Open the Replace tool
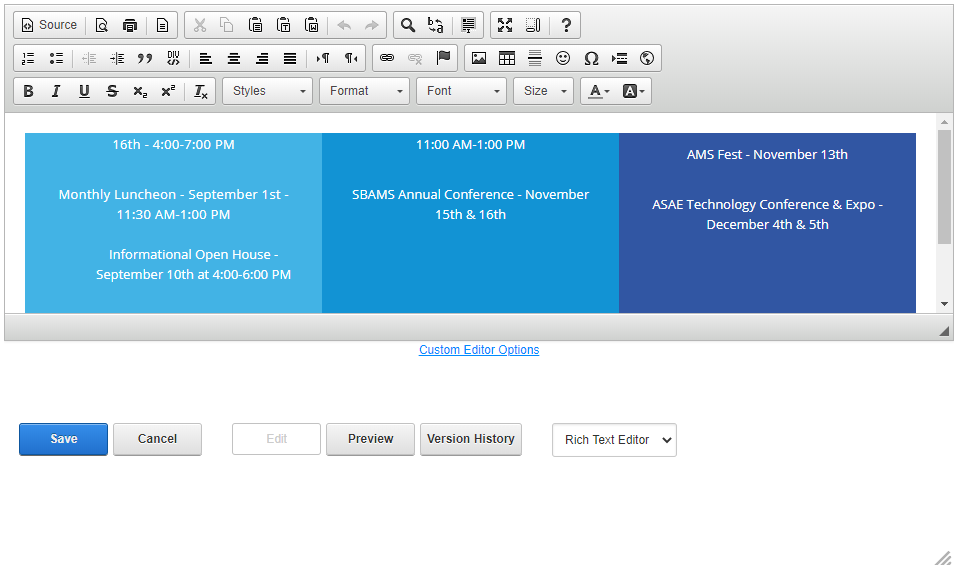 tap(436, 25)
